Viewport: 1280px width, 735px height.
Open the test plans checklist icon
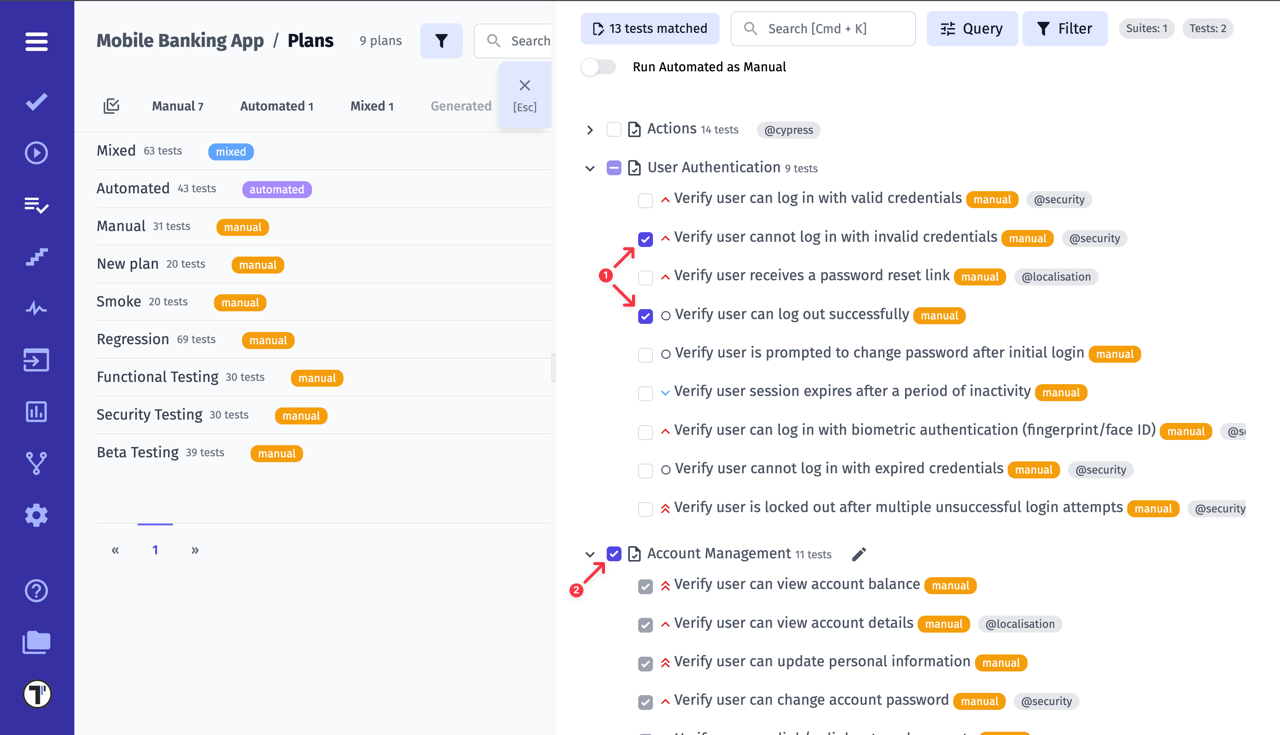(x=36, y=206)
